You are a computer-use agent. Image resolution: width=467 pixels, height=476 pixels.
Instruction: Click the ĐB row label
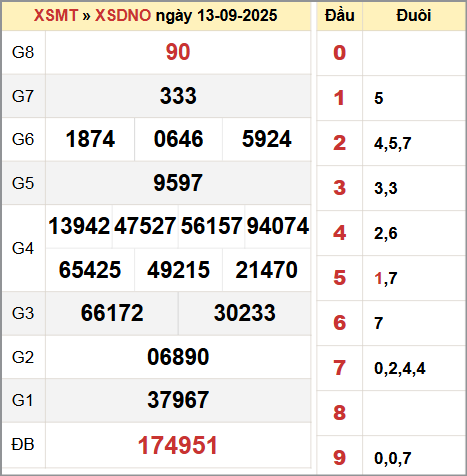tap(23, 445)
